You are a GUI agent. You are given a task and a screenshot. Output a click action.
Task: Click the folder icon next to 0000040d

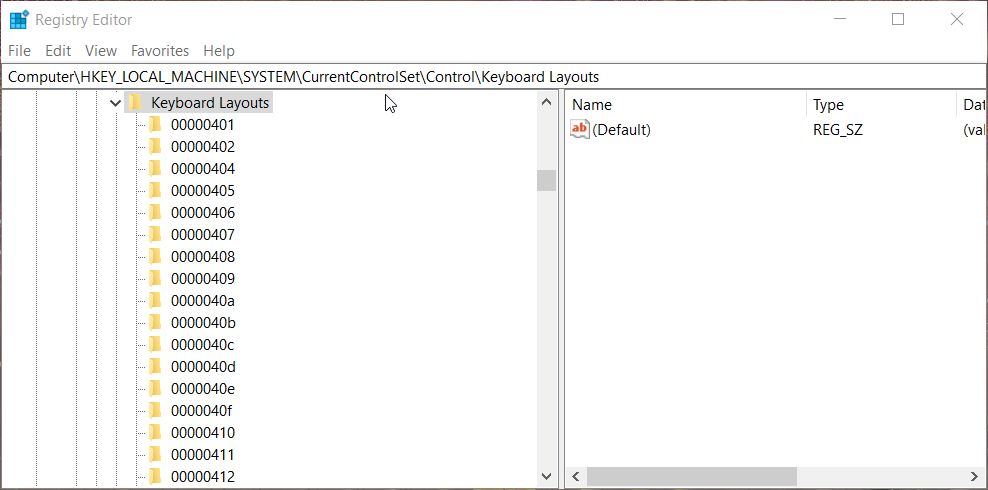(x=155, y=367)
